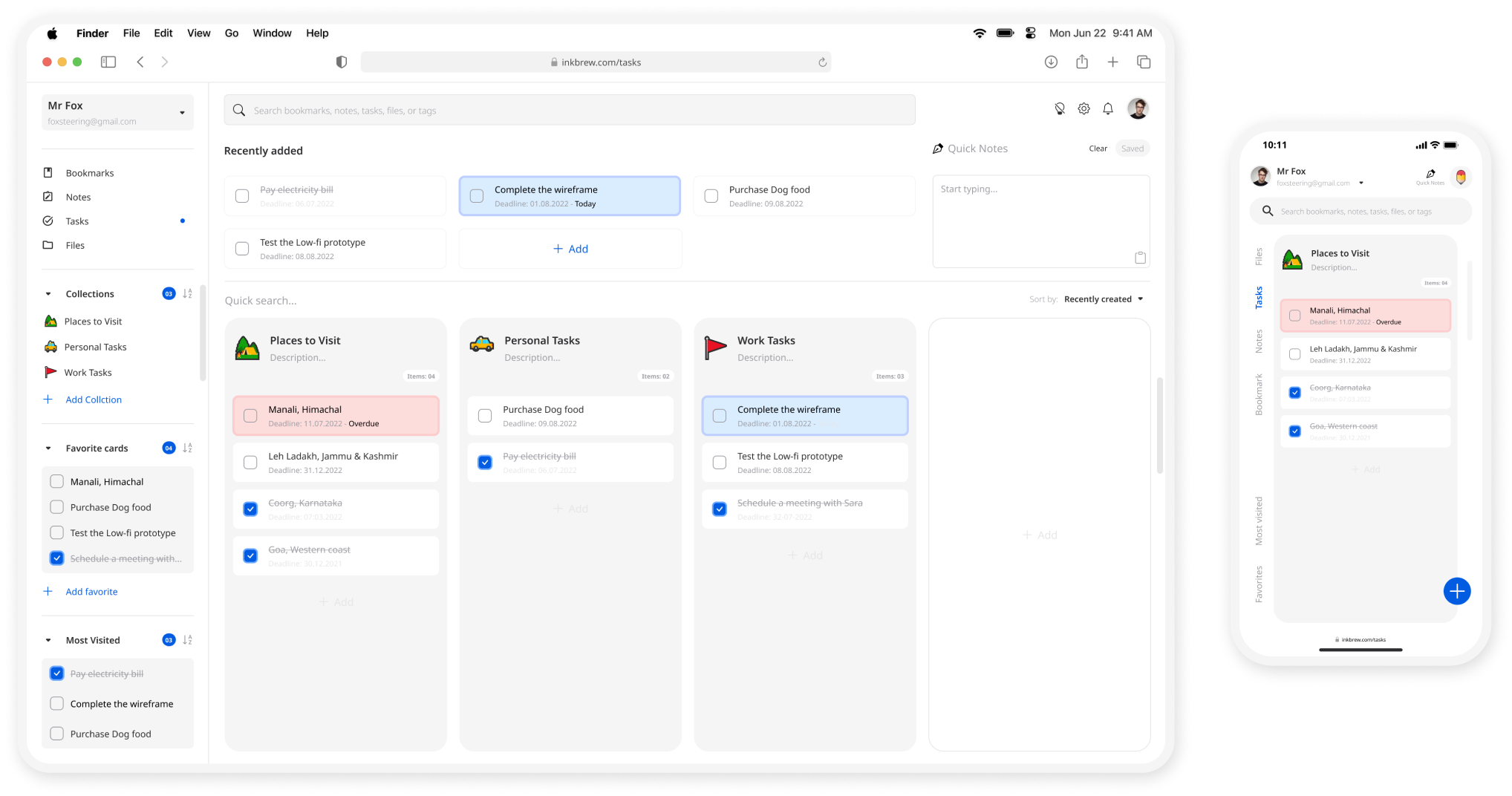Open the View menu
Screen dimensions: 1512x796
click(198, 33)
